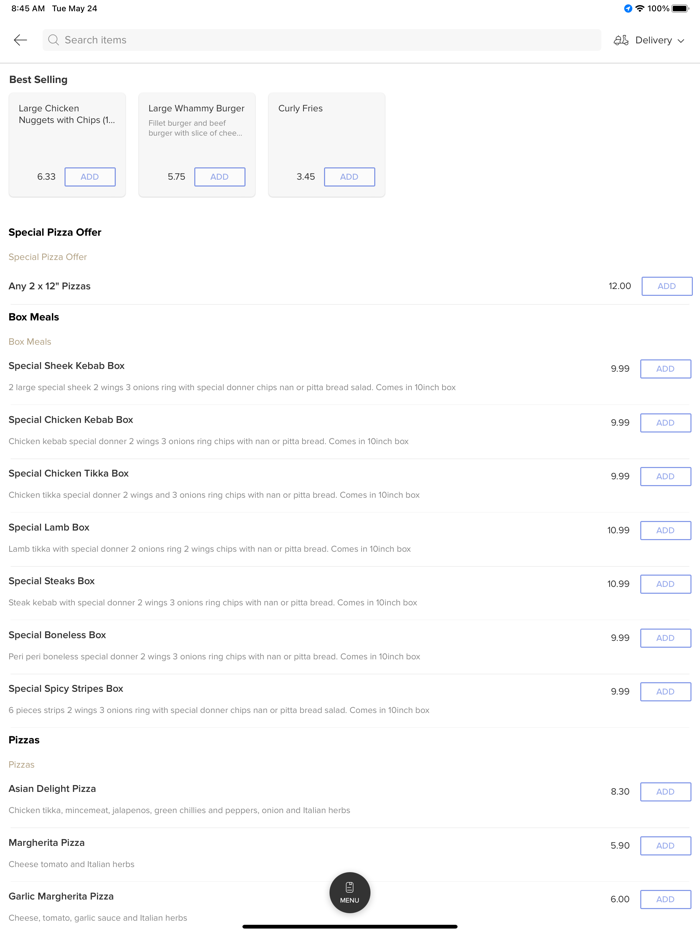Add Special Sheek Kebab Box
The height and width of the screenshot is (934, 700).
665,369
